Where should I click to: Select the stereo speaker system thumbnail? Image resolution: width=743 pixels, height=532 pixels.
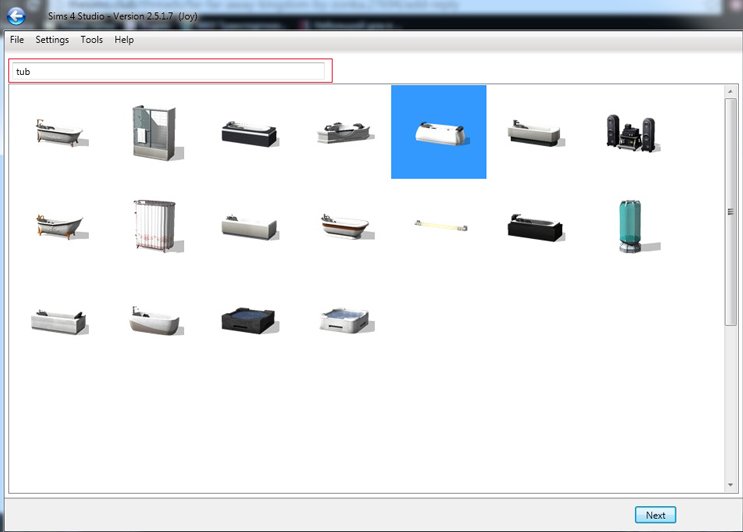click(630, 132)
